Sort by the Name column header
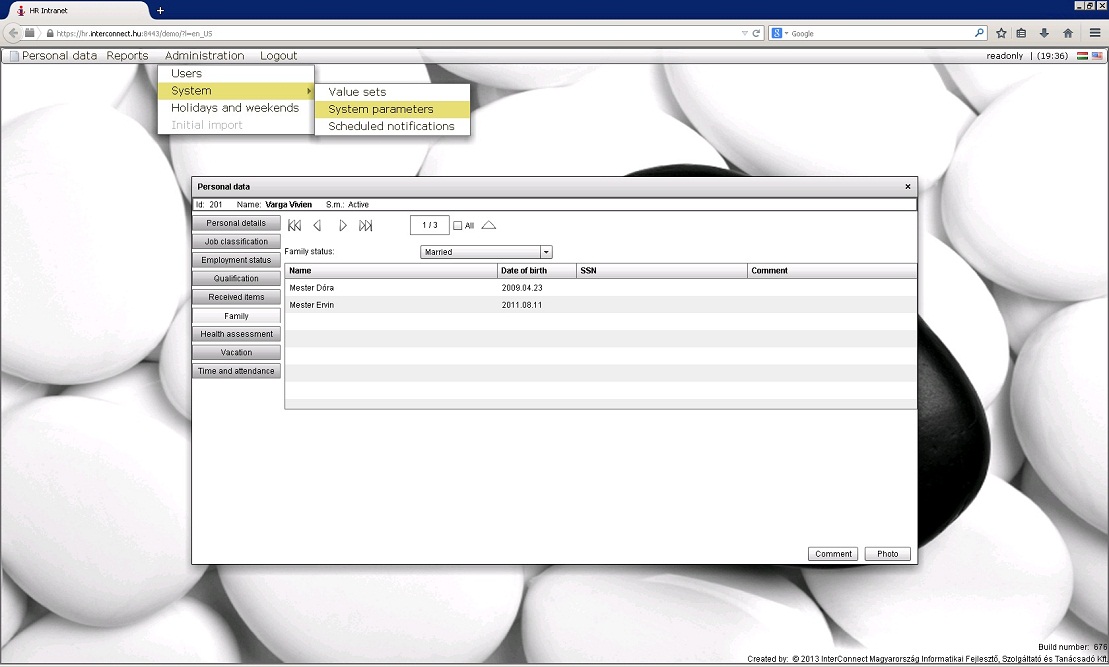Screen dimensions: 1109x667 point(391,270)
